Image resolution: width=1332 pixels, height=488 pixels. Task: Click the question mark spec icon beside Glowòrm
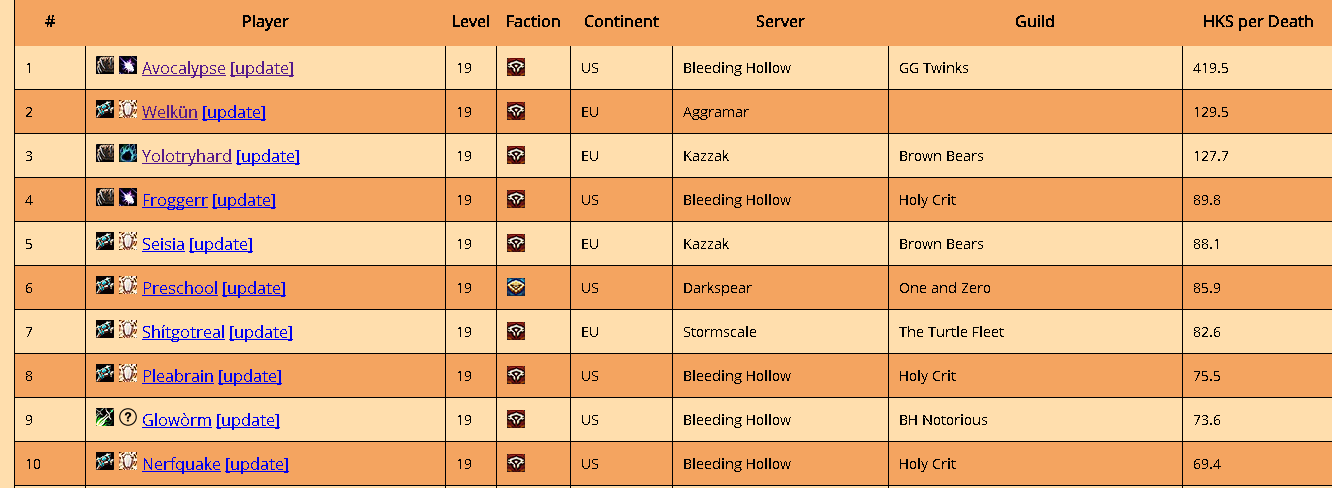pyautogui.click(x=127, y=418)
